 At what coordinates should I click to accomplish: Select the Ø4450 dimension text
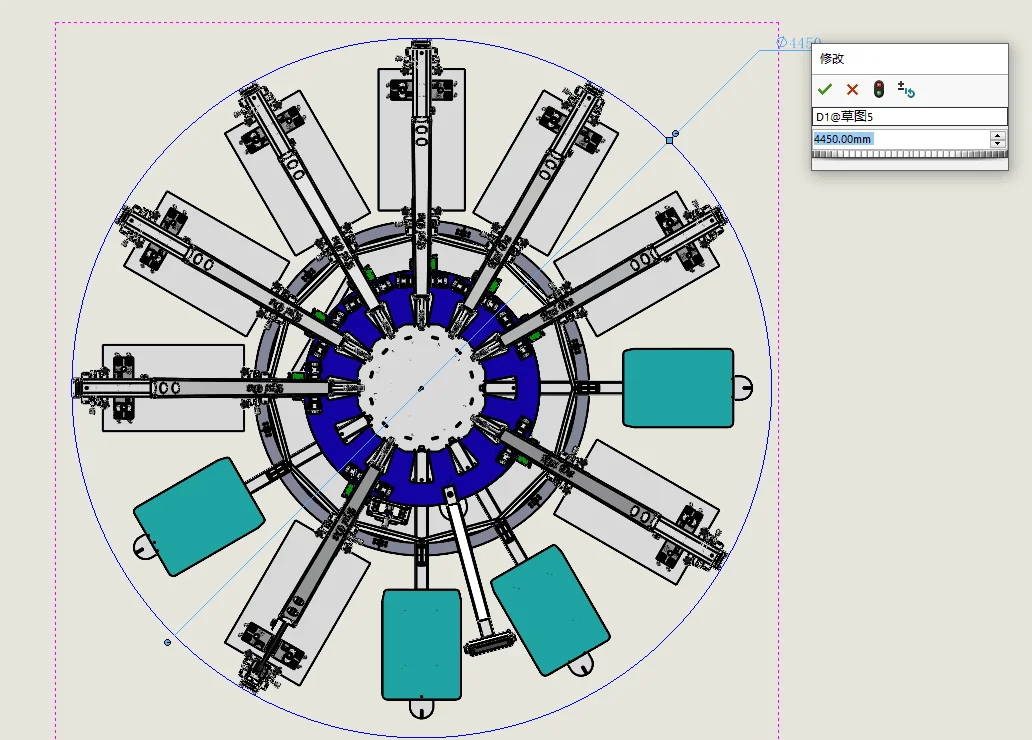pos(799,43)
